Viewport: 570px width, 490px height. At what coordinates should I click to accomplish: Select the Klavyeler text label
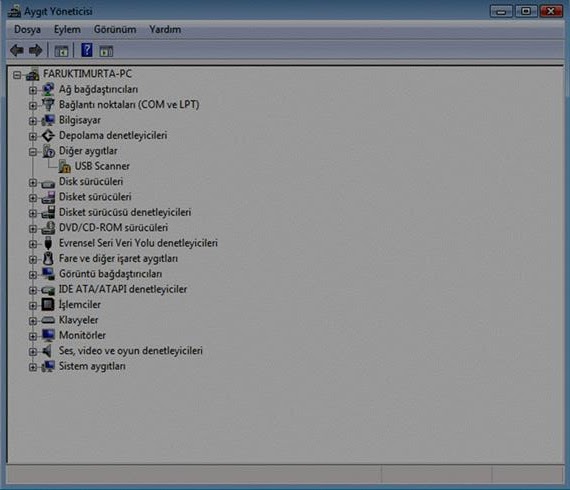pos(79,320)
